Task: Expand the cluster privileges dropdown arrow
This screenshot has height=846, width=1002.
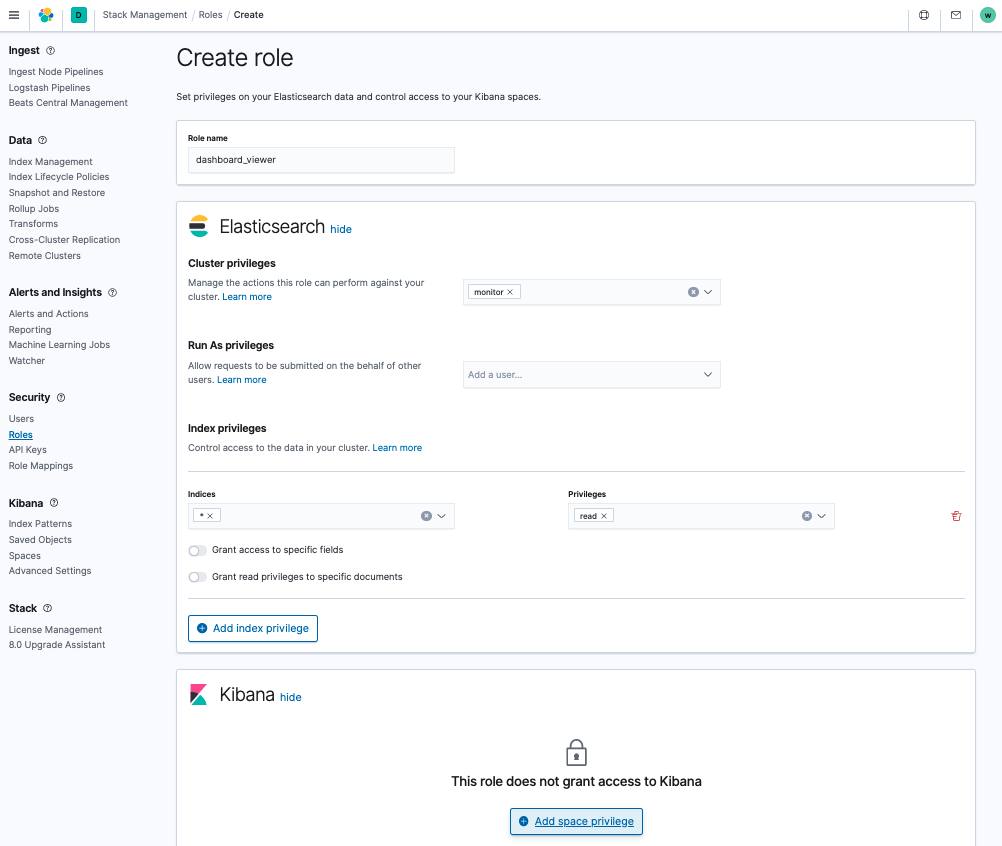Action: [x=708, y=292]
